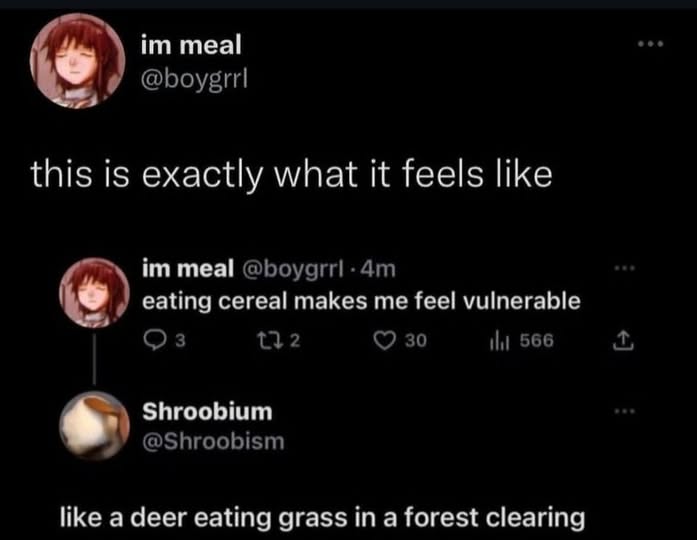Open the "this is exactly what it feels like" tweet

291,174
